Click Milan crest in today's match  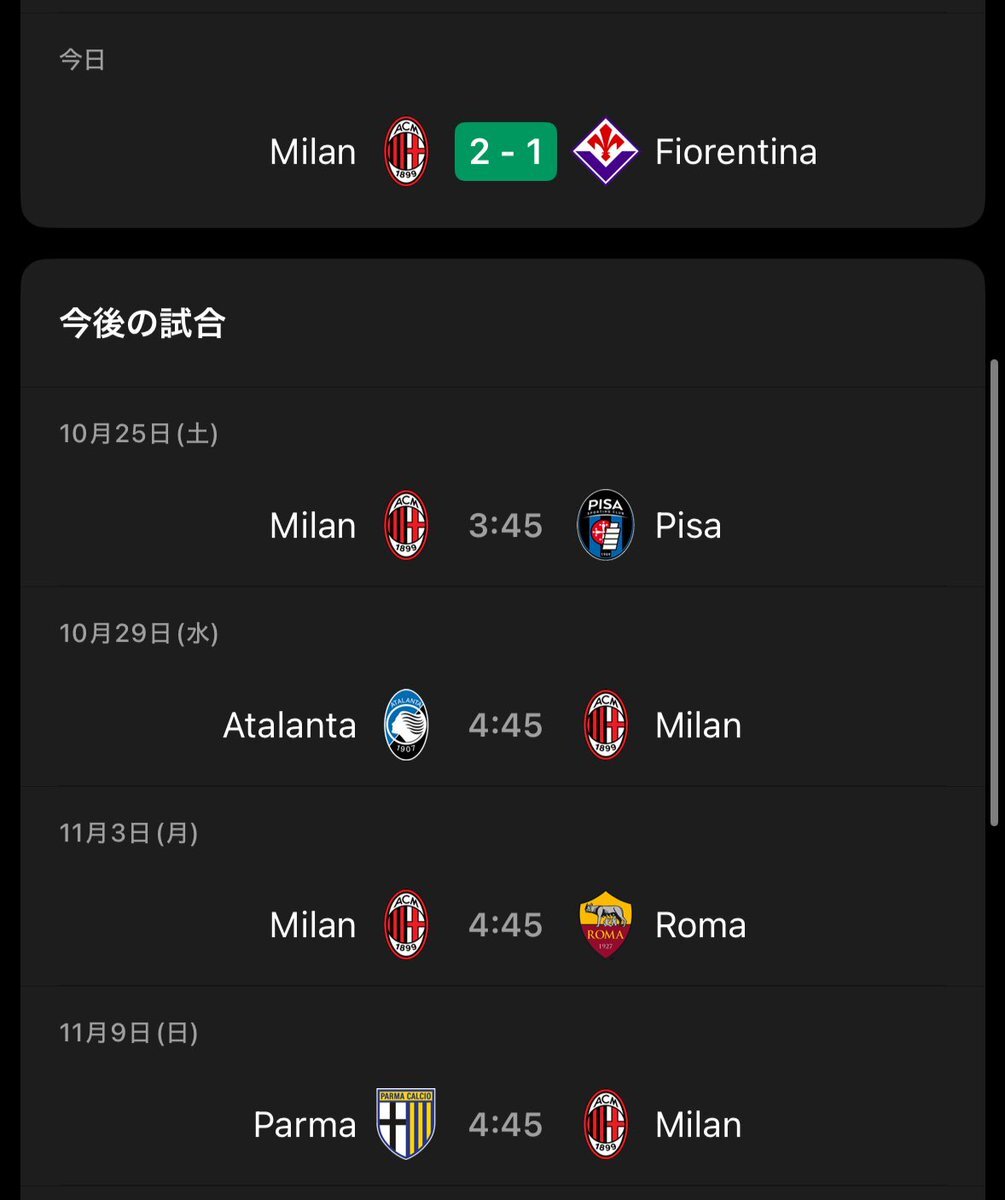pos(406,152)
